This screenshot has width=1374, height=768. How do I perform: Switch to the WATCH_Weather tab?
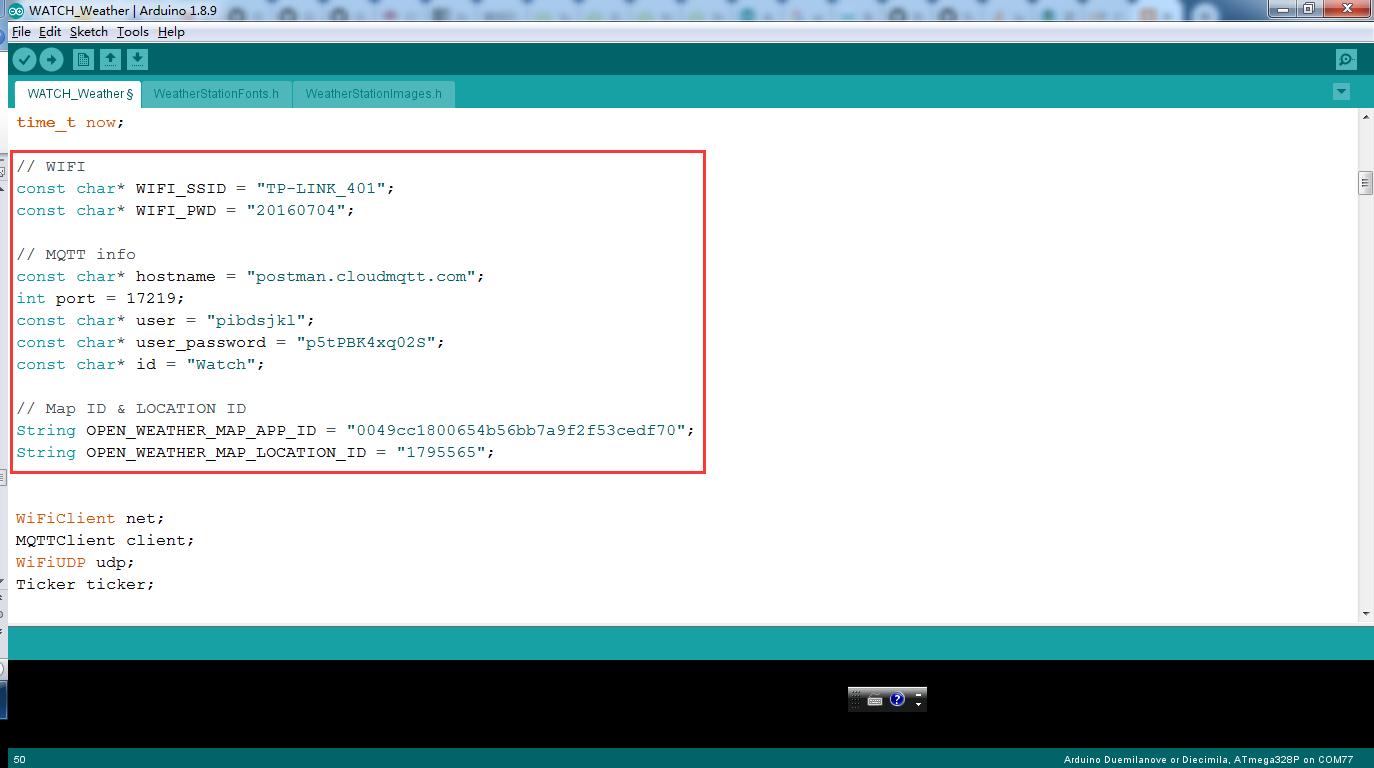[78, 94]
